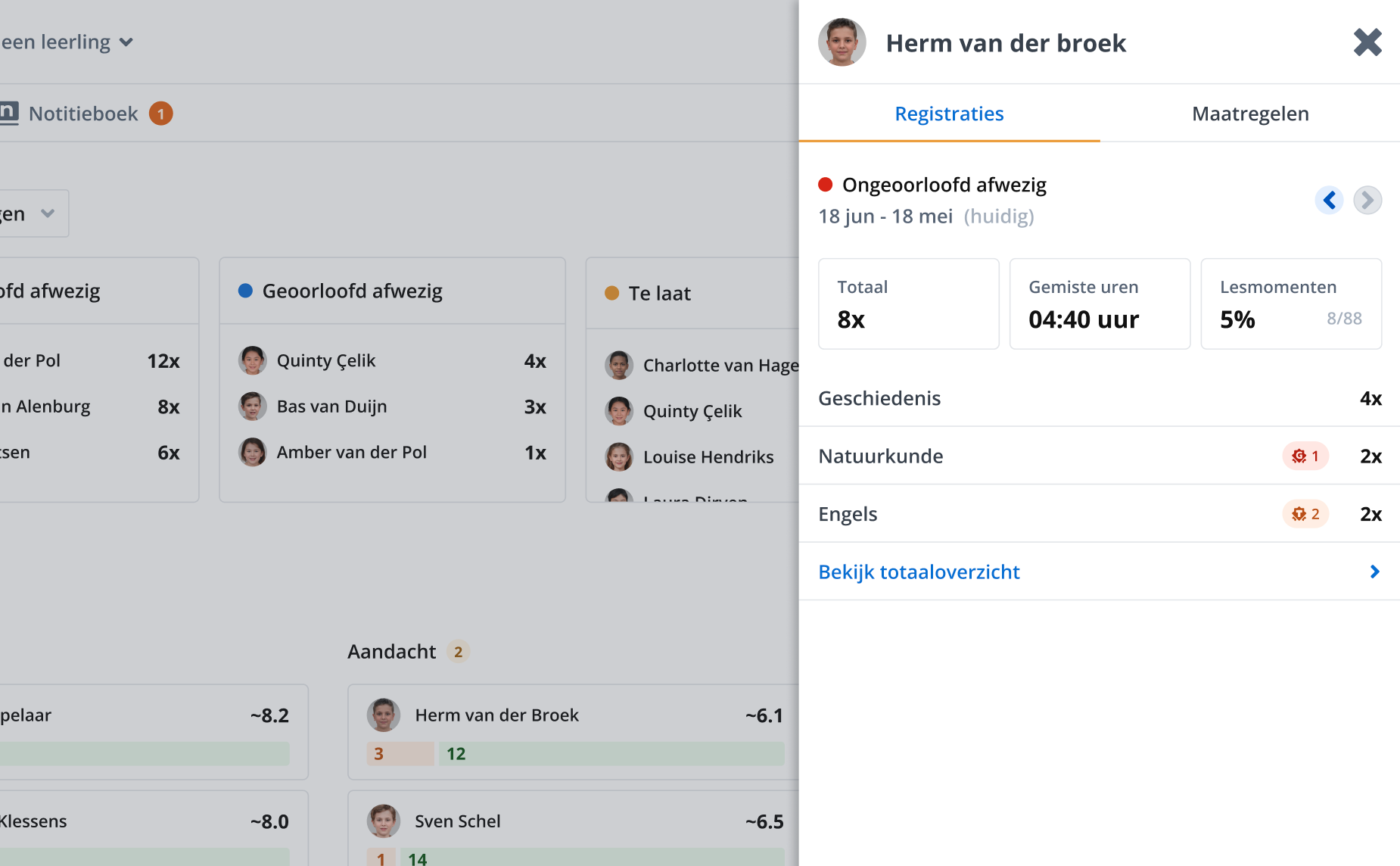Expand the leerling dropdown chevron
Viewport: 1400px width, 866px height.
pos(126,42)
